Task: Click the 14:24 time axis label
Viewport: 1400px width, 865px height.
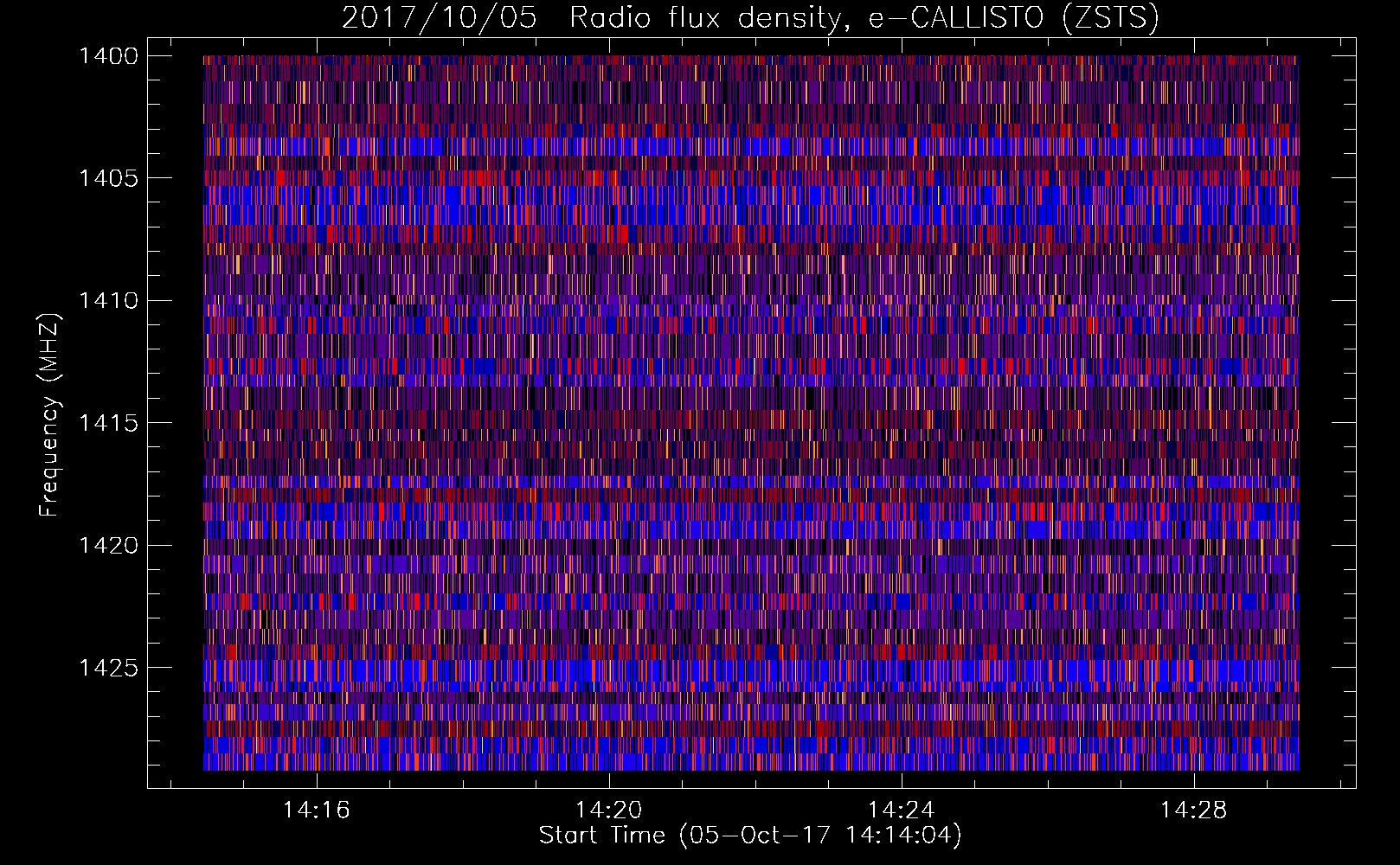Action: [902, 811]
